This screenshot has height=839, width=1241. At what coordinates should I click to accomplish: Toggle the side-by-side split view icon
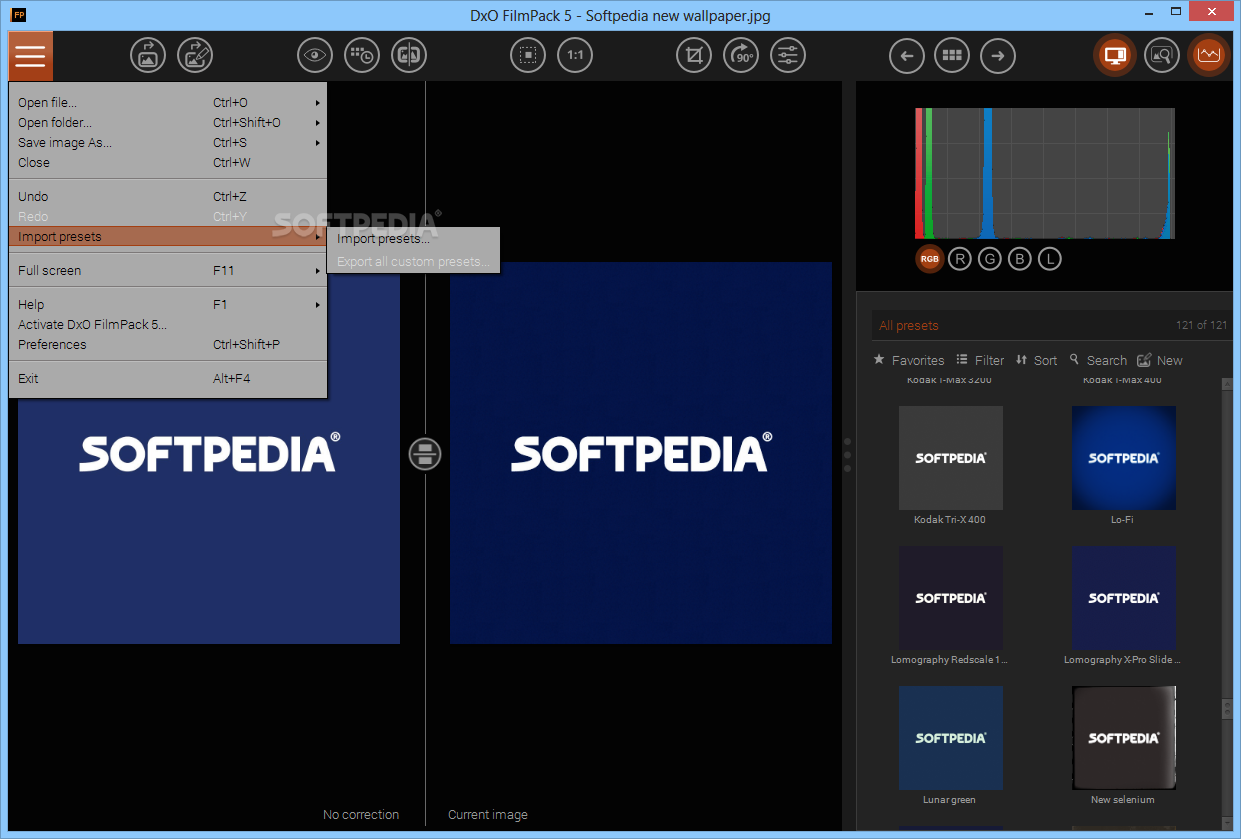click(408, 55)
